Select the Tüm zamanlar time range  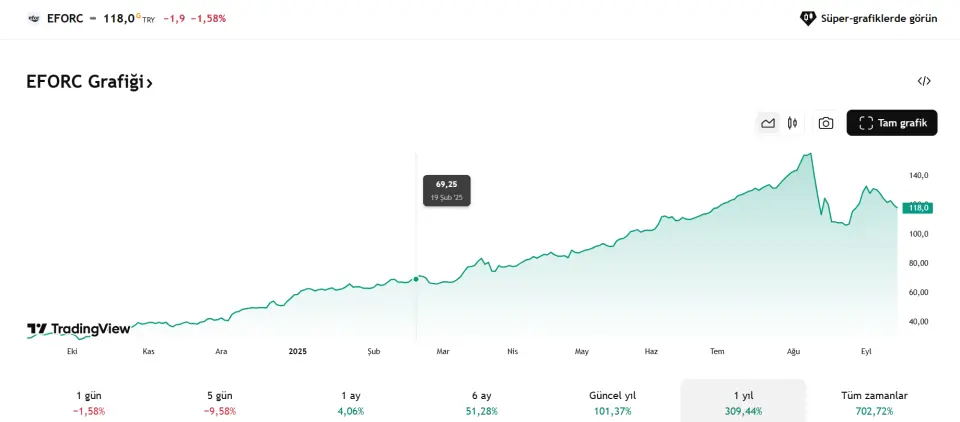(x=874, y=403)
